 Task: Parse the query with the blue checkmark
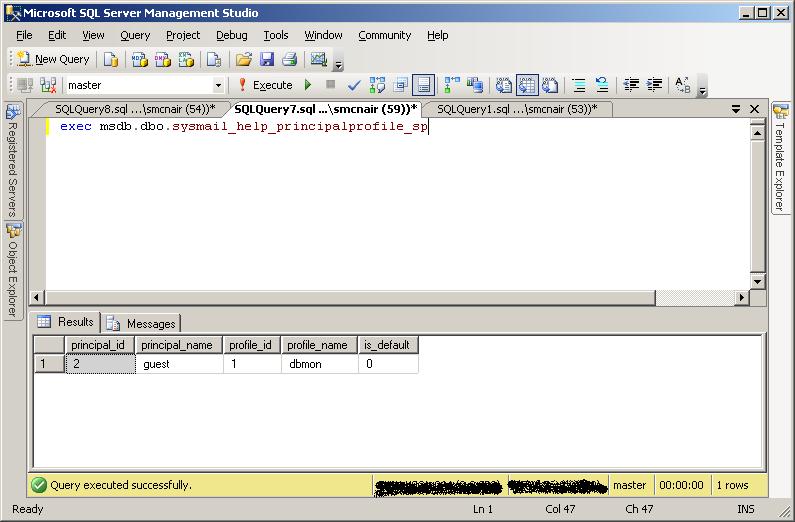[354, 85]
